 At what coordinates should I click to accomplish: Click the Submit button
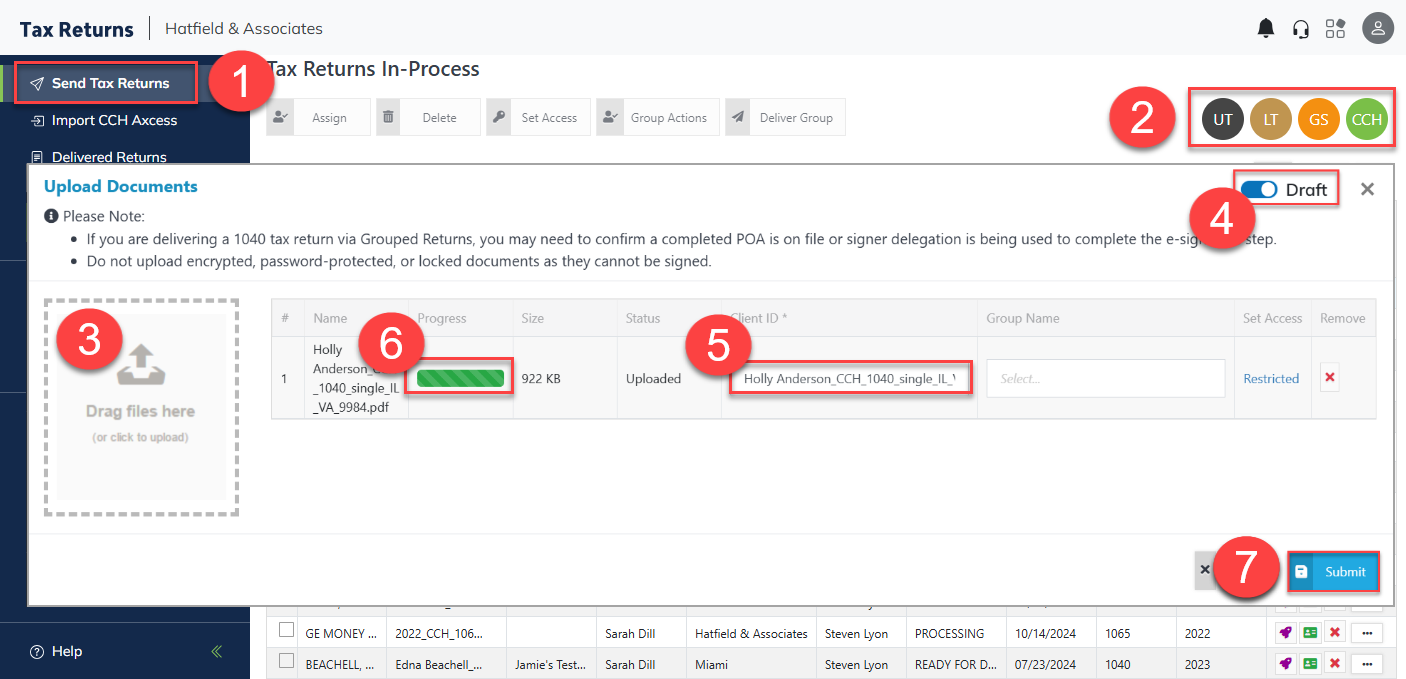pos(1333,570)
